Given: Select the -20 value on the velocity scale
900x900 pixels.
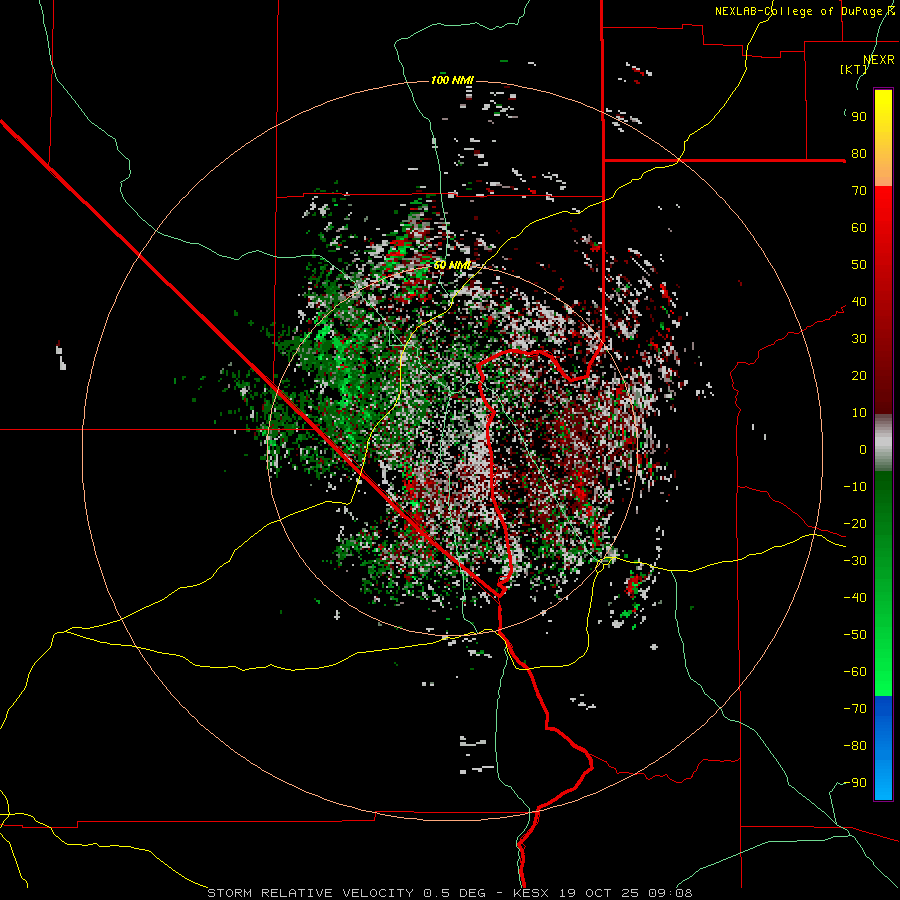Looking at the screenshot, I should [855, 523].
